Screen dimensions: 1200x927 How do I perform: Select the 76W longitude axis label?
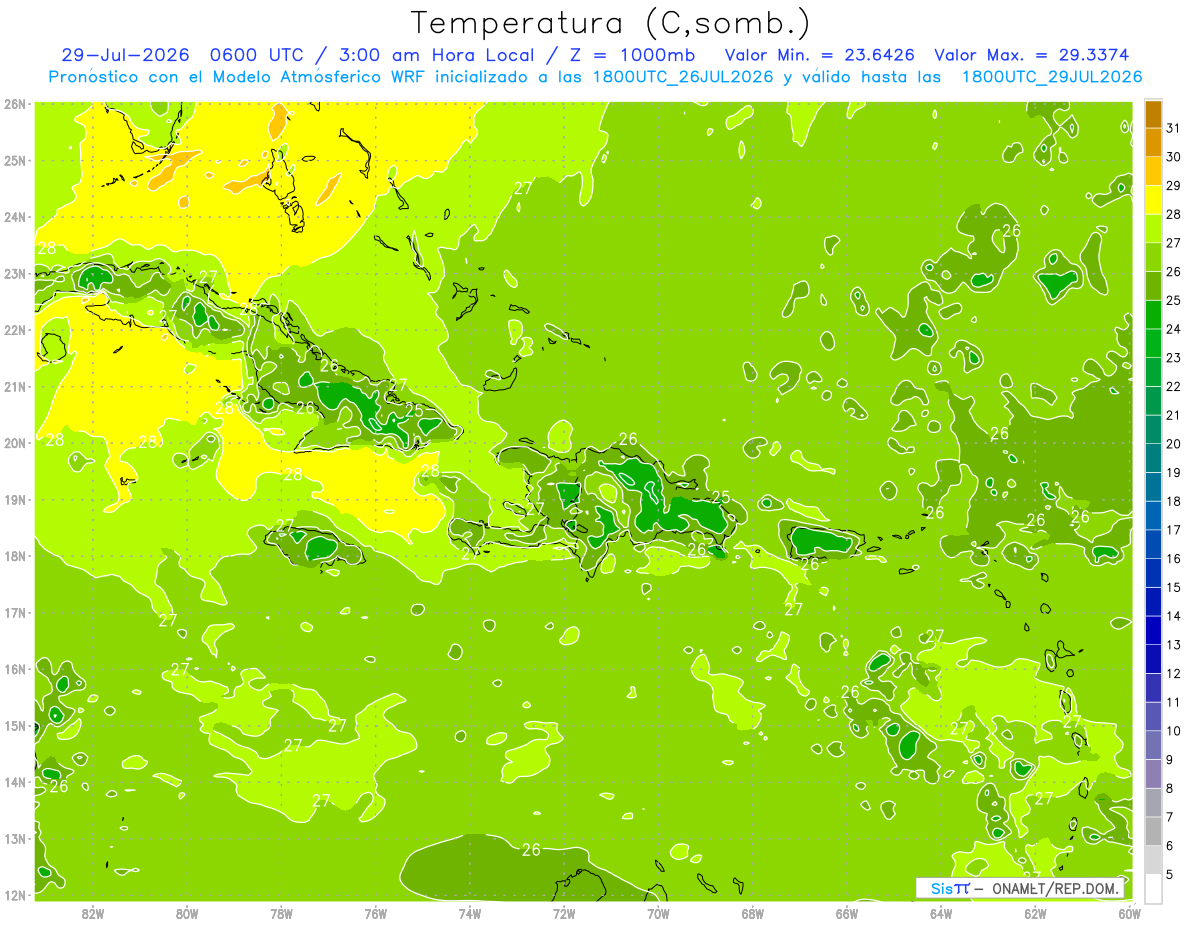(x=376, y=914)
